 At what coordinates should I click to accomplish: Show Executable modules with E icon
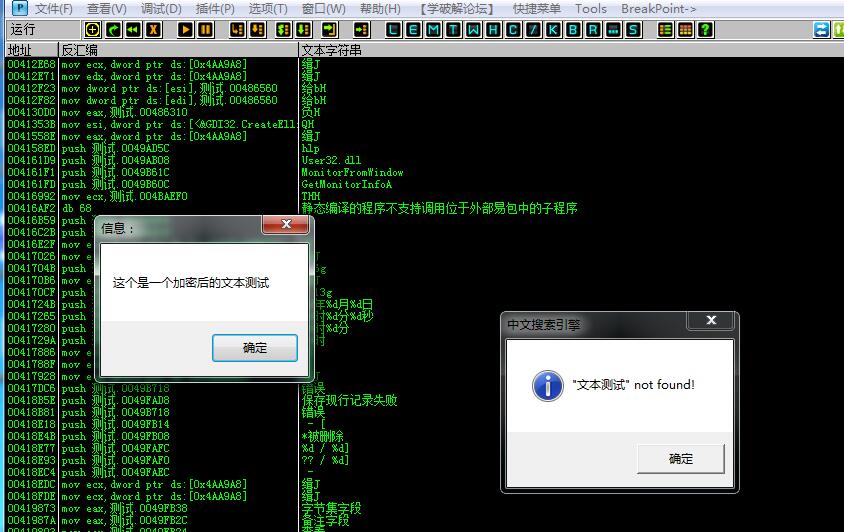coord(412,30)
